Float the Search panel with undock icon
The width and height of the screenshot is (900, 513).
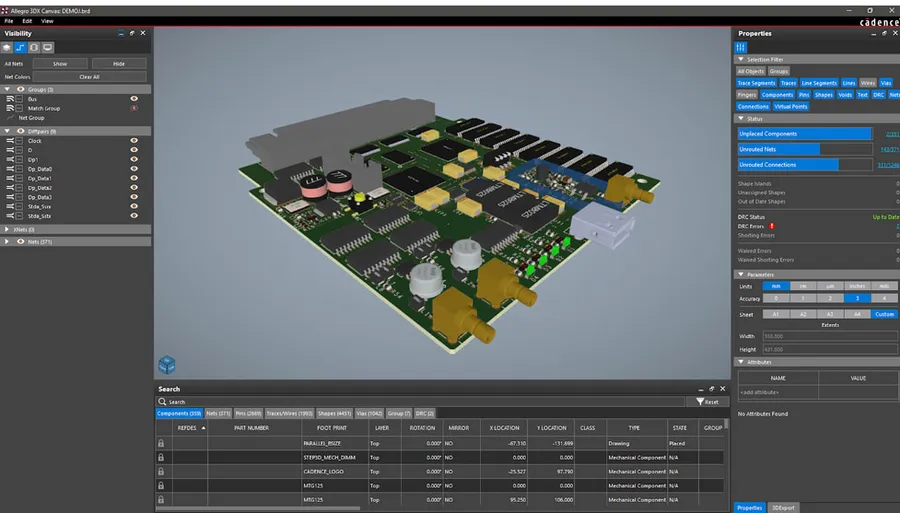tap(712, 388)
